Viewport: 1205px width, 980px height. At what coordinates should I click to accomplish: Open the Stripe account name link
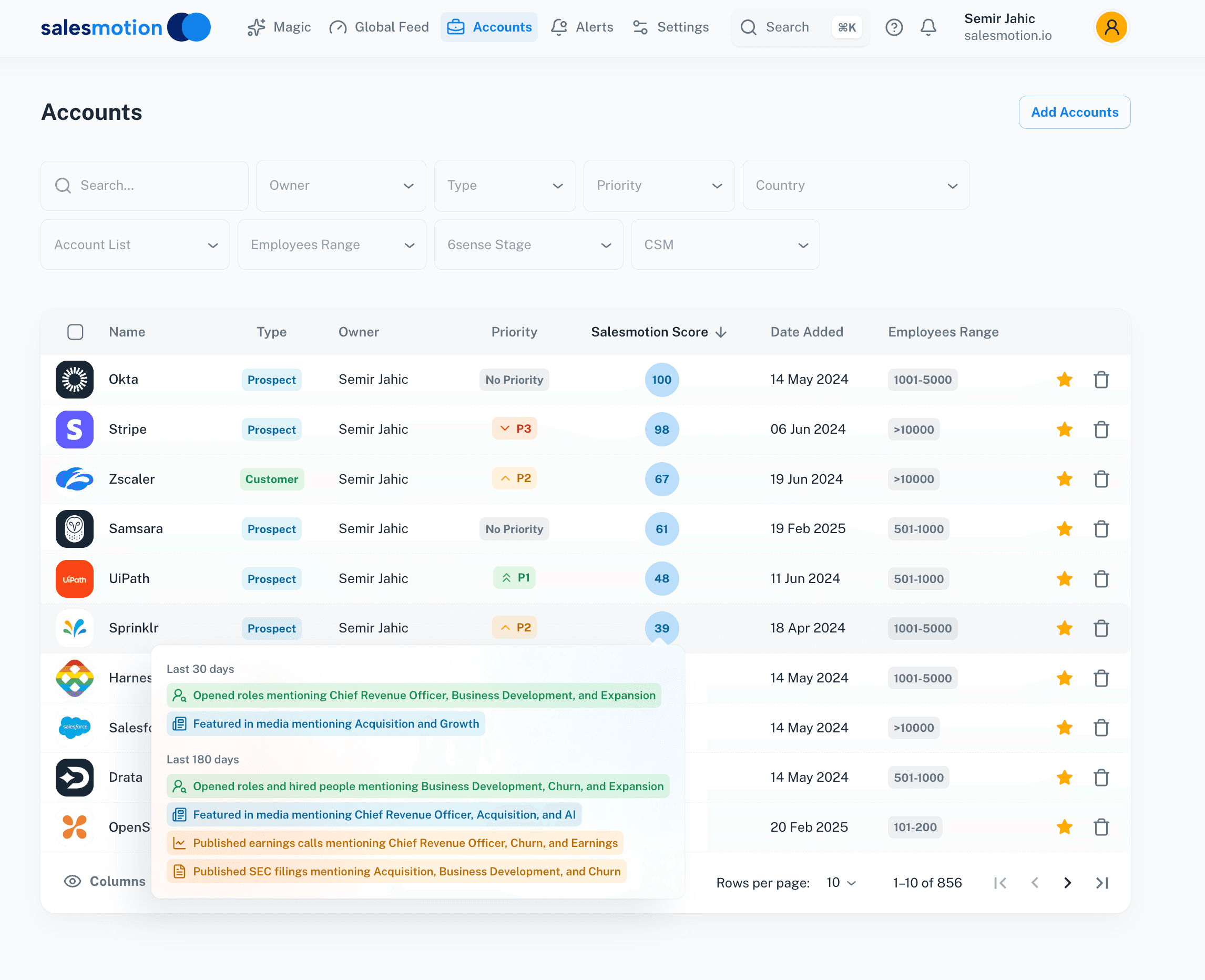[x=128, y=429]
